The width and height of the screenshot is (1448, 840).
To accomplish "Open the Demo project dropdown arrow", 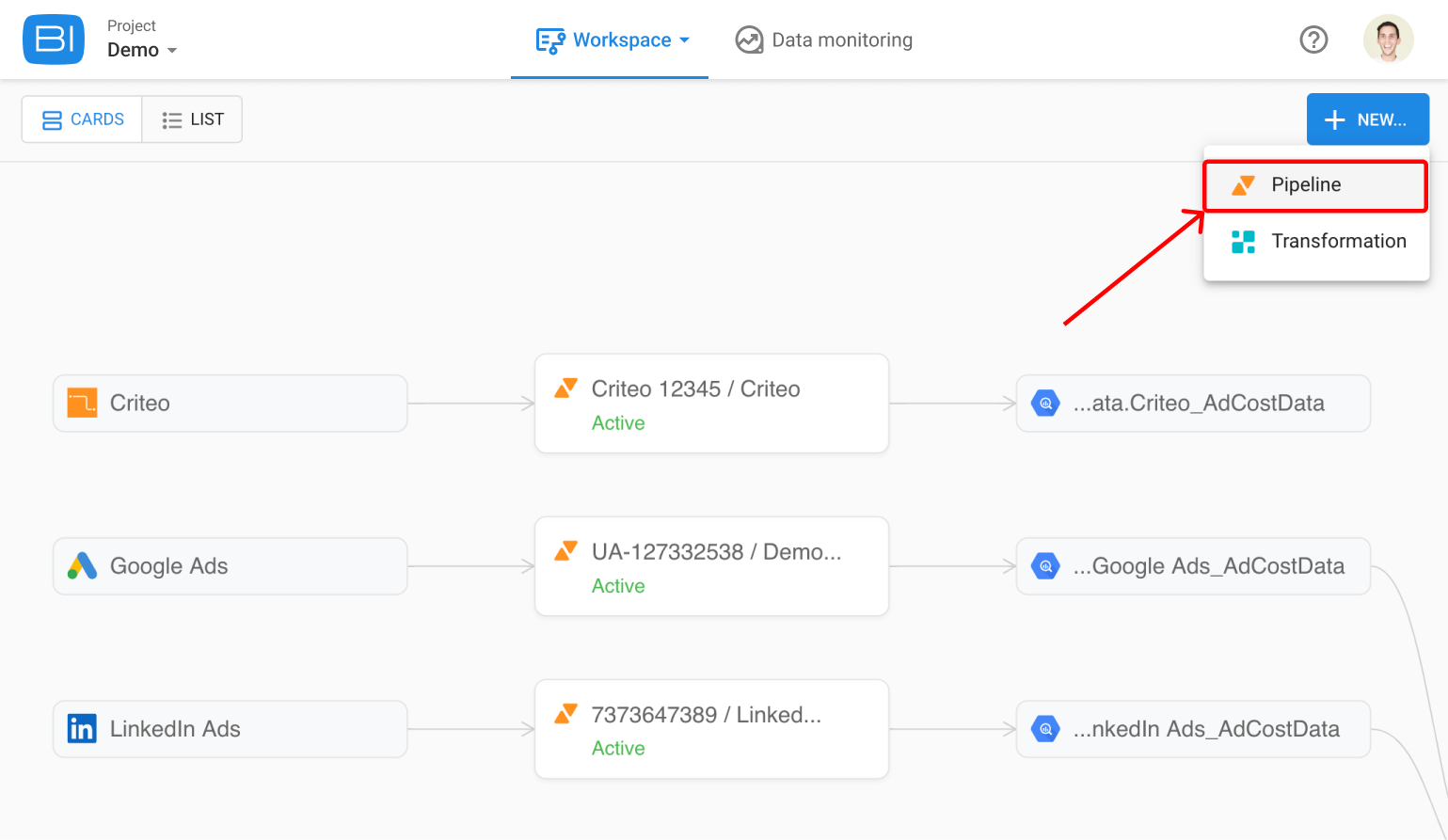I will [172, 51].
